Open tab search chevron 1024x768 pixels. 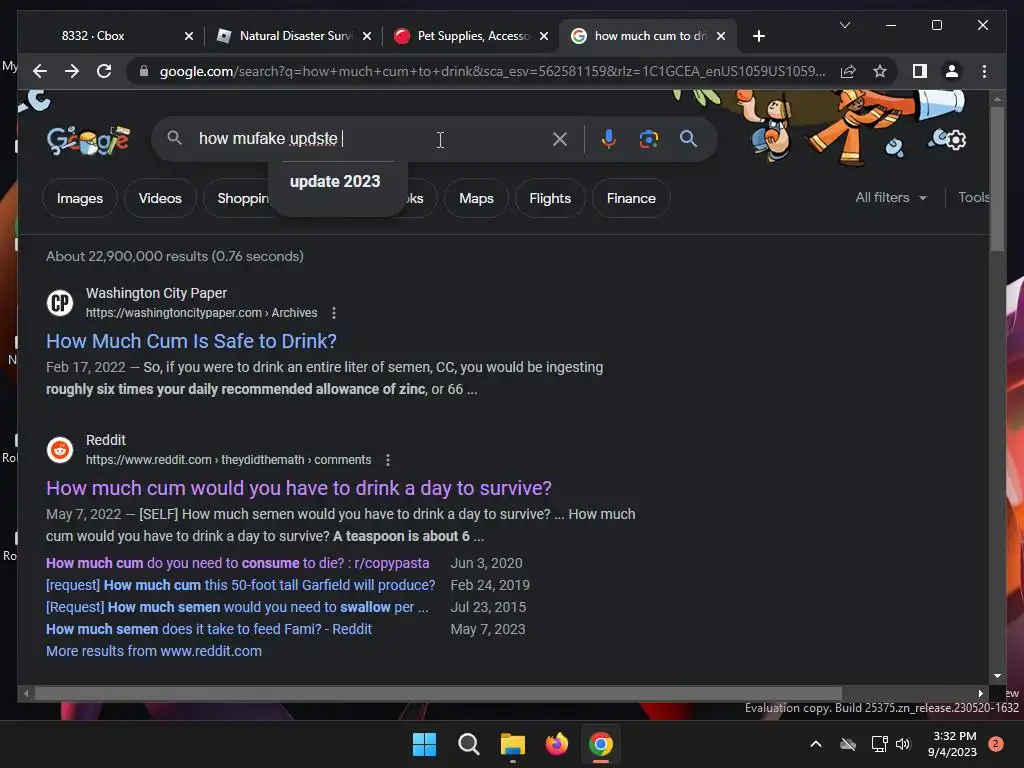tap(844, 25)
